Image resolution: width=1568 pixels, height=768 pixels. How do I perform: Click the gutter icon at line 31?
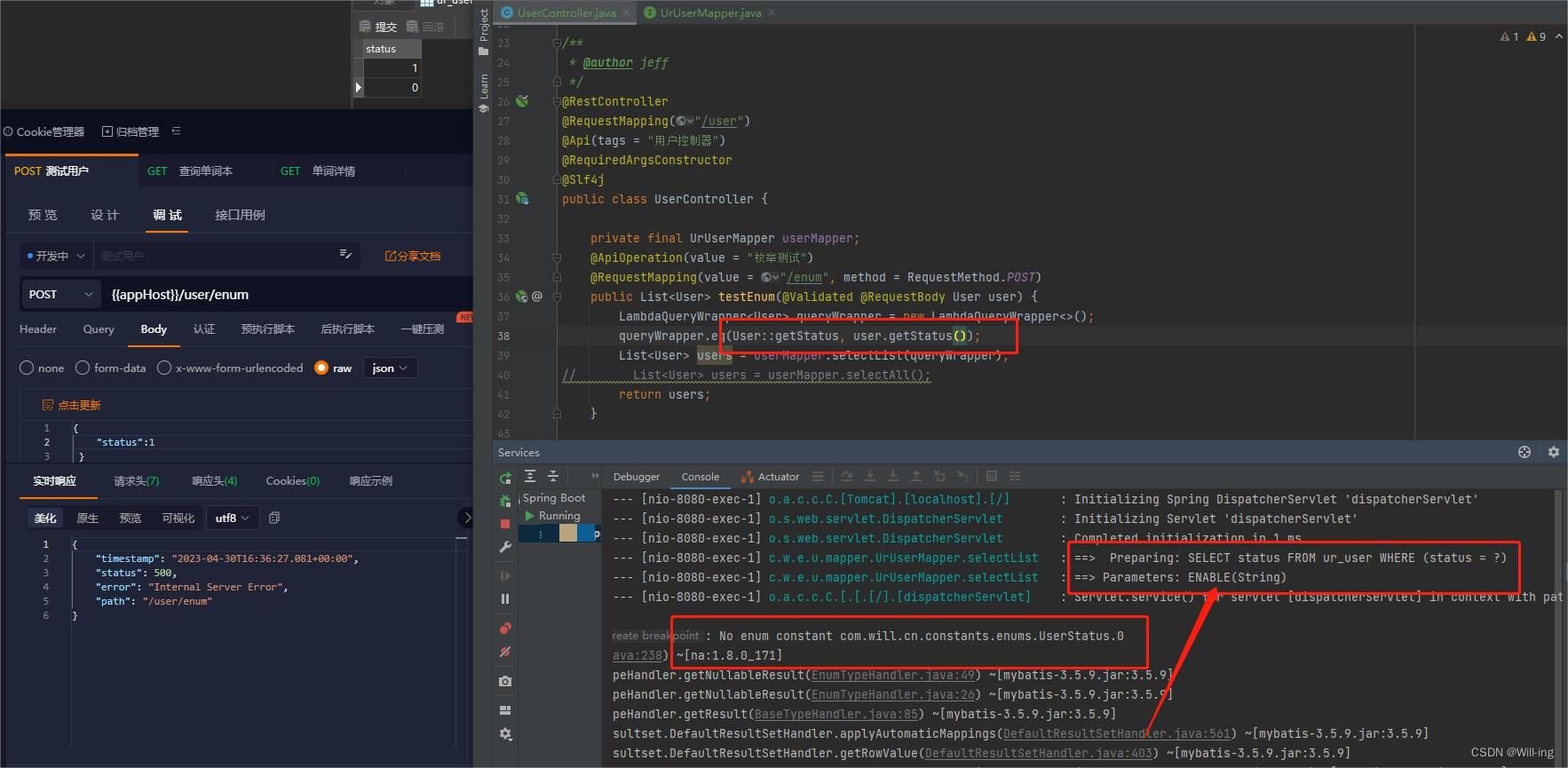(x=522, y=199)
